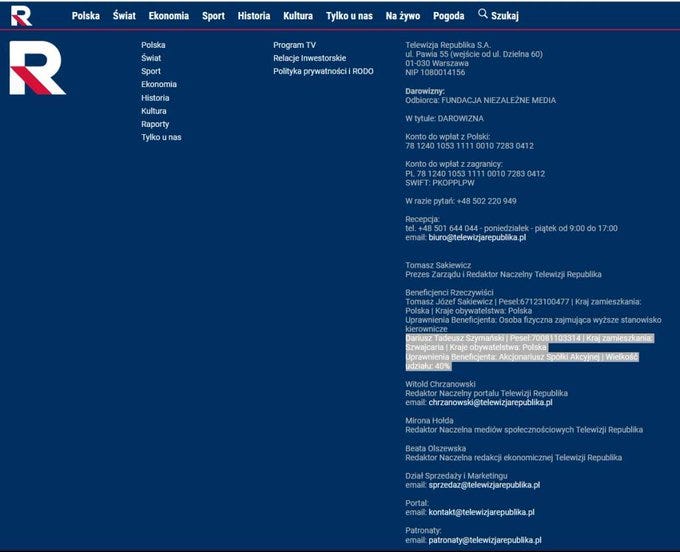Click Recepcja tel. +48 501 644 044 line

(511, 229)
